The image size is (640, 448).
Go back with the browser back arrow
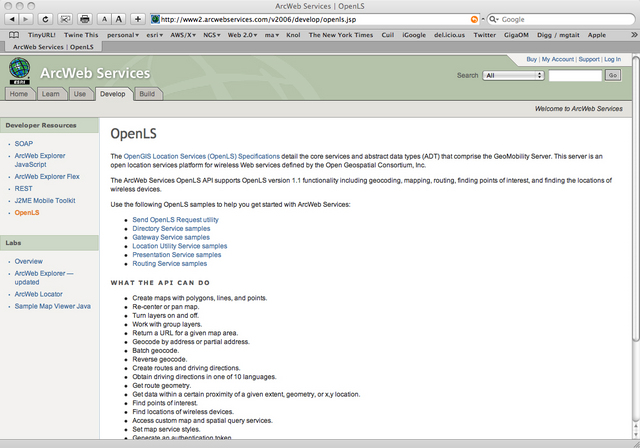[11, 19]
